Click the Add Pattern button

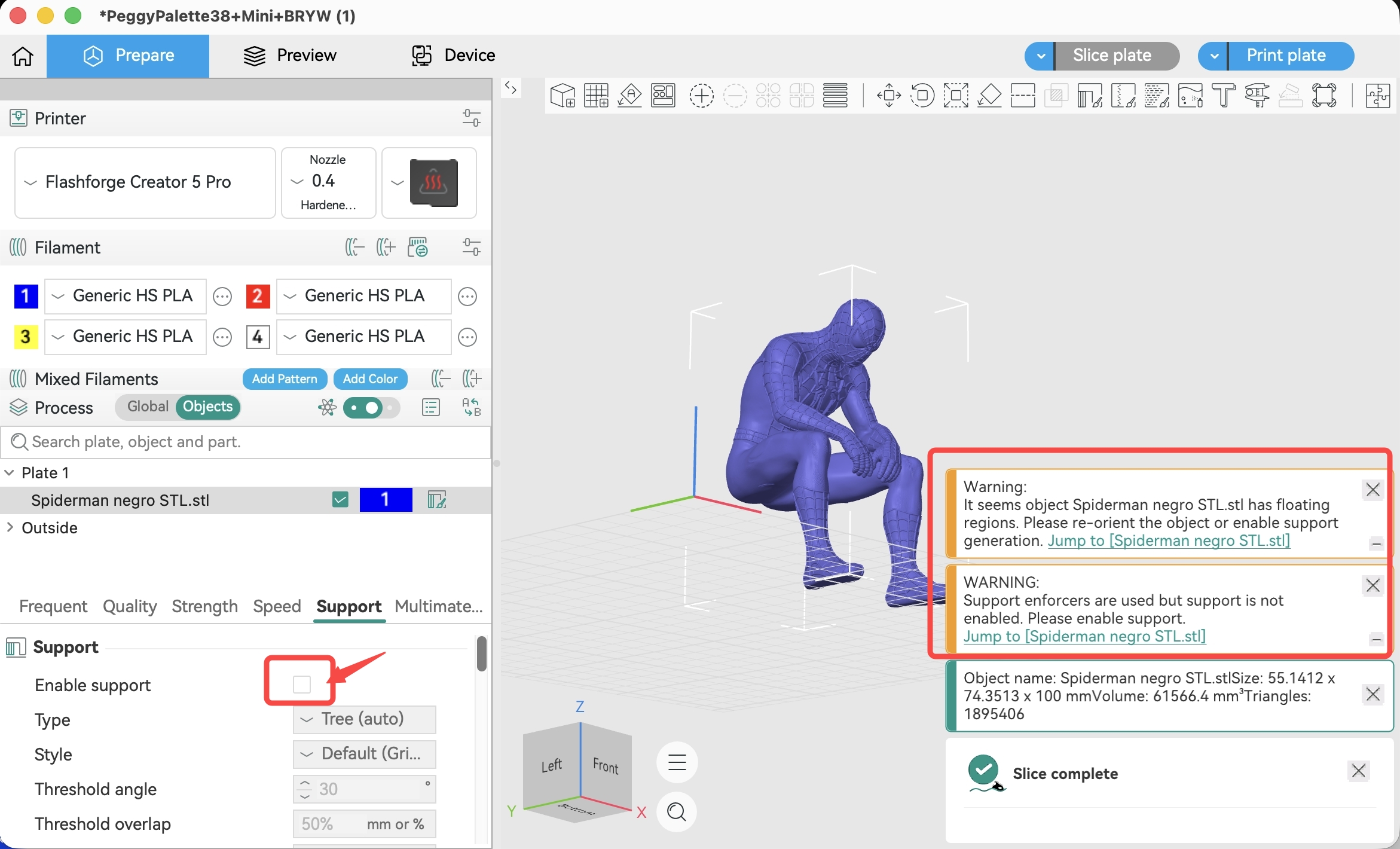point(285,379)
